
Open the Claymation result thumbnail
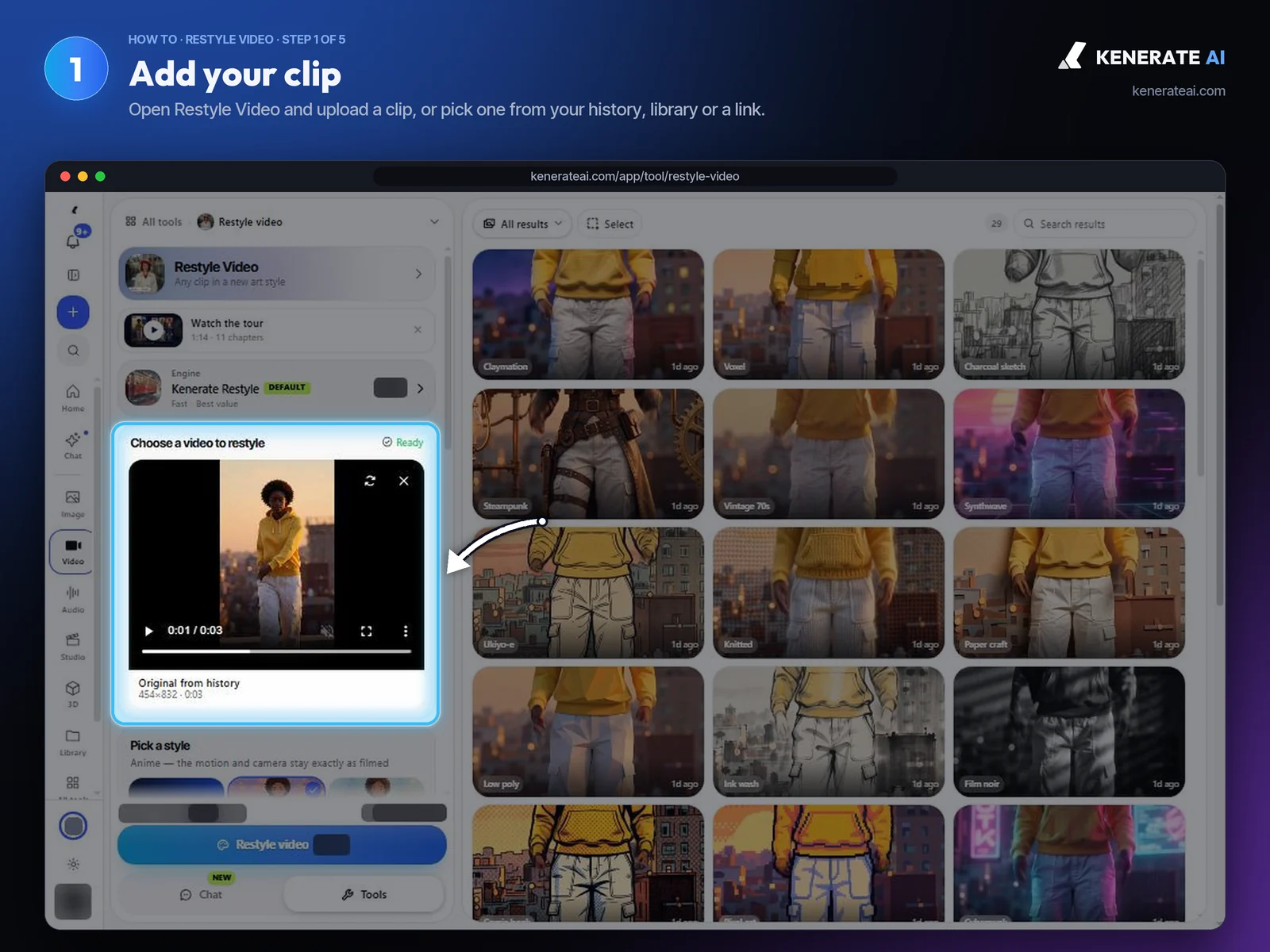pyautogui.click(x=588, y=314)
